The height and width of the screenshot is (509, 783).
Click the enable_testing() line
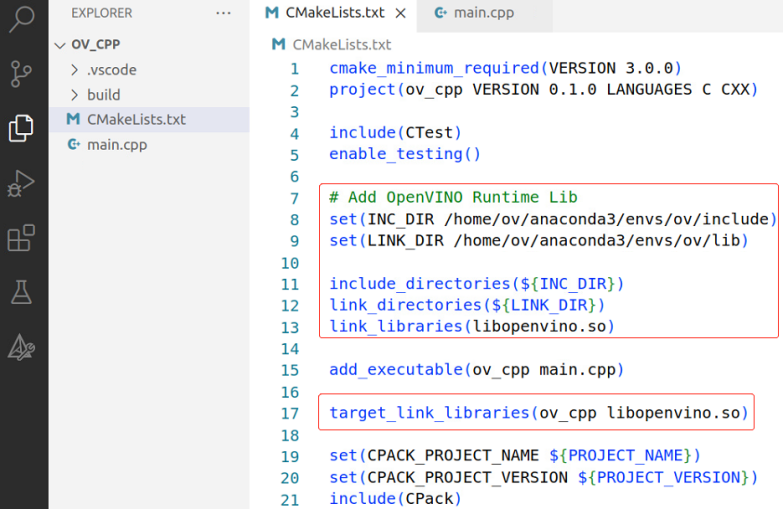[x=405, y=154]
